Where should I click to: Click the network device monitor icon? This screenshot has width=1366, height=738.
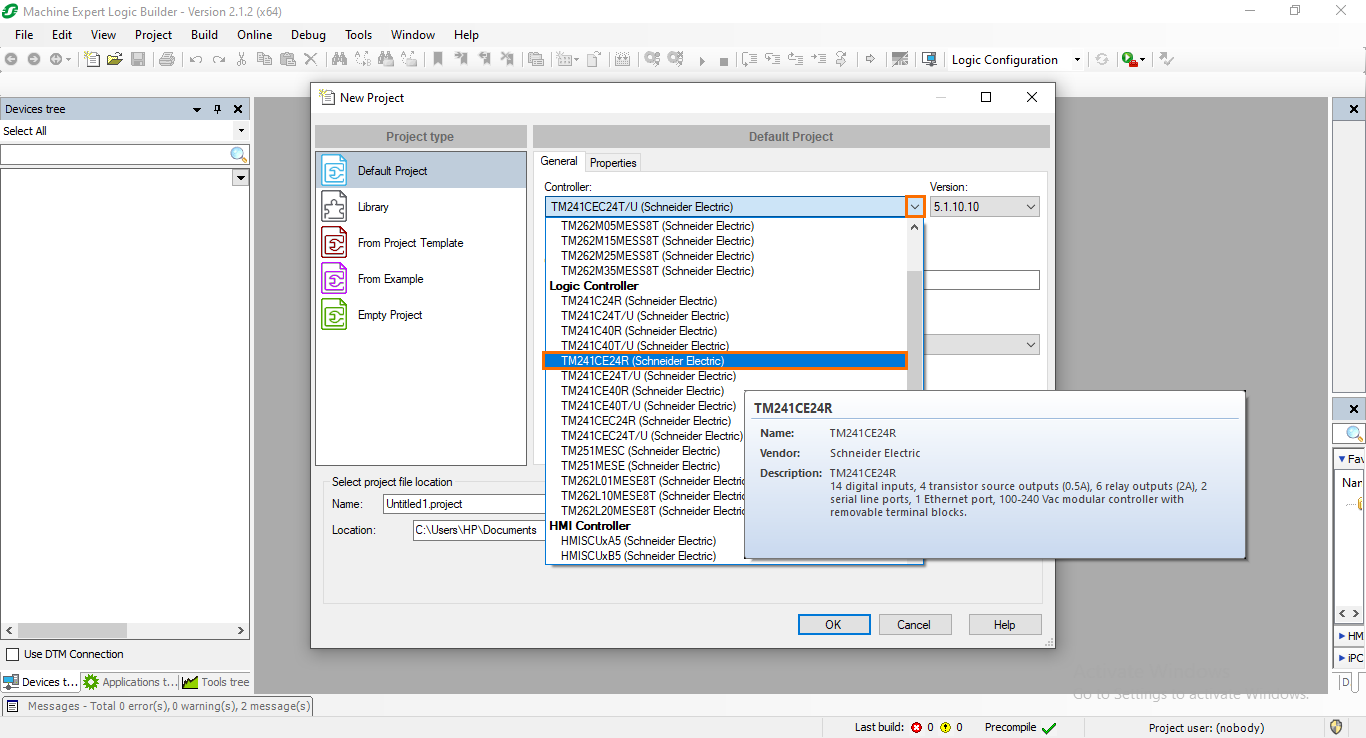coord(929,60)
